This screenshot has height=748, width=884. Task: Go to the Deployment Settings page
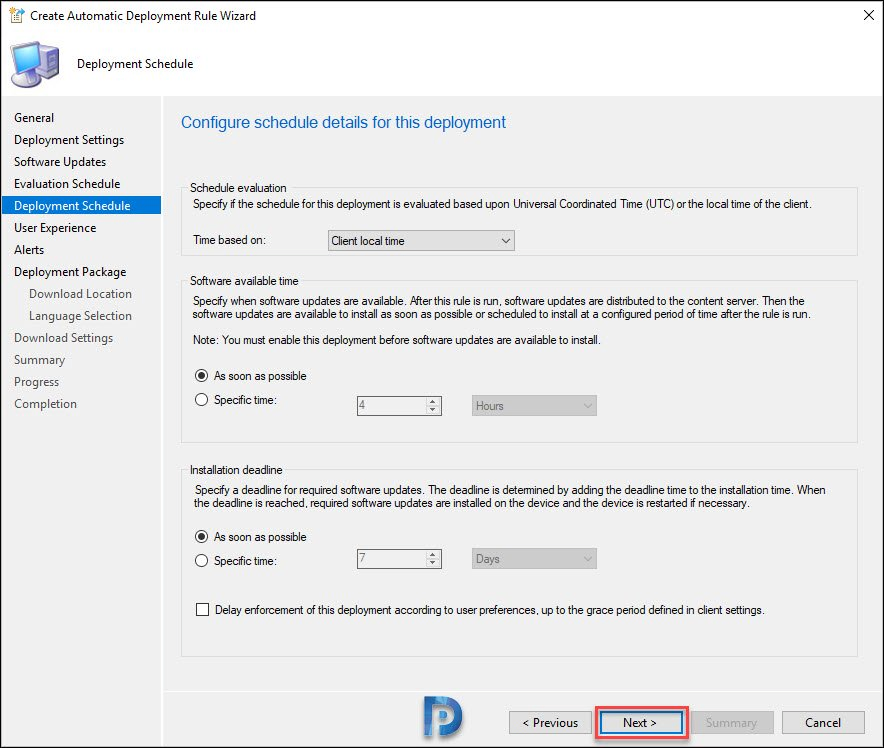point(69,140)
